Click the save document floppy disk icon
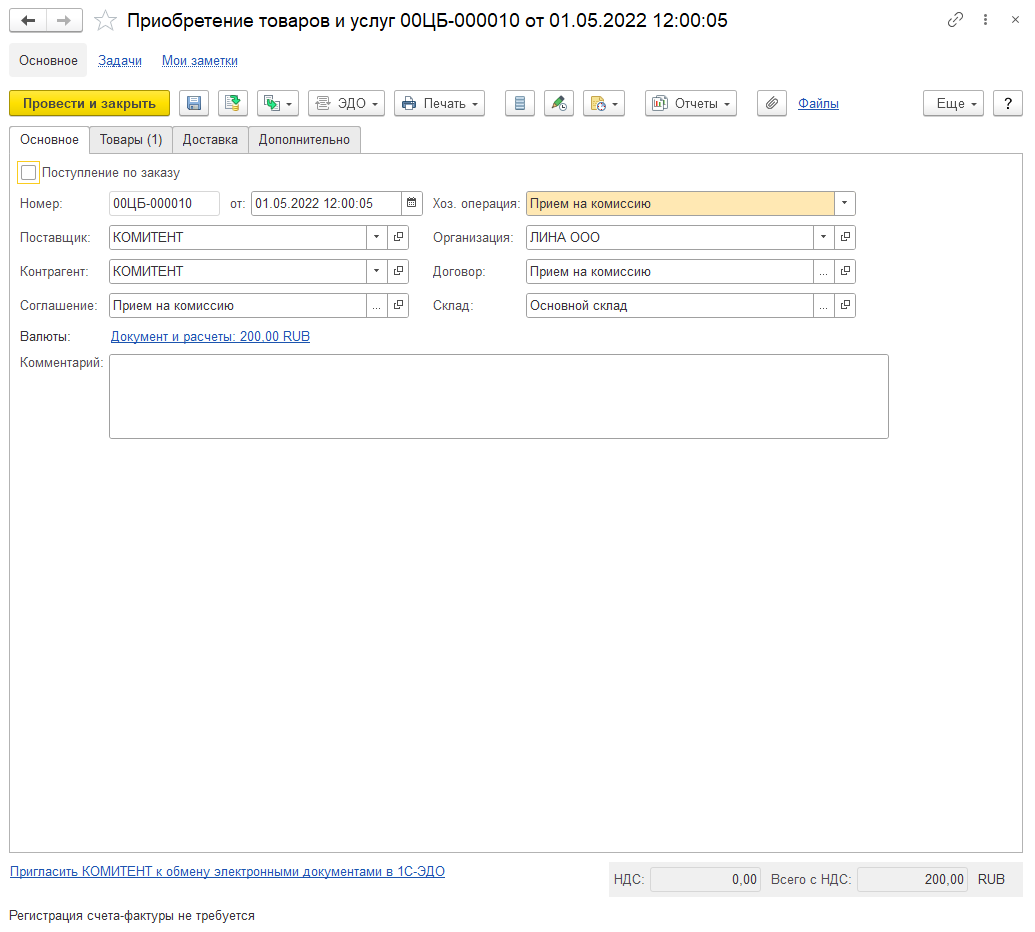 pyautogui.click(x=193, y=104)
